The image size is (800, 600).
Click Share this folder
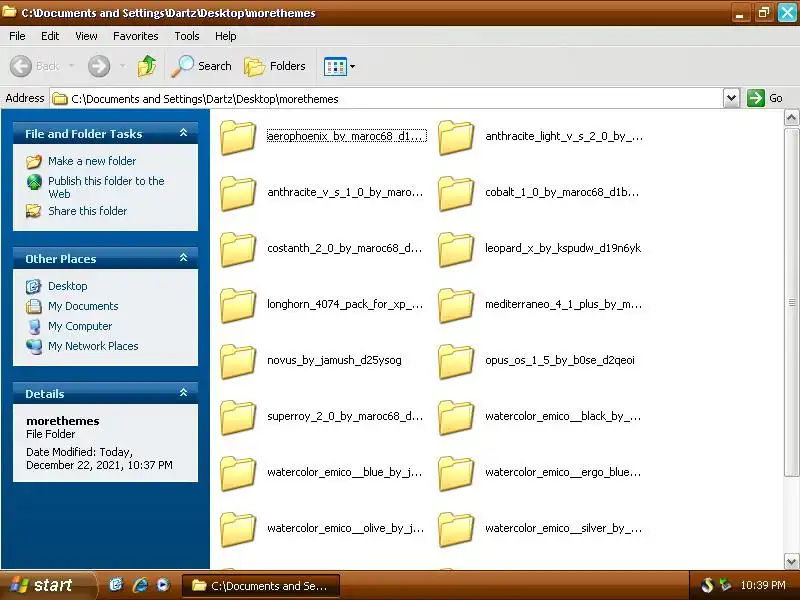87,211
